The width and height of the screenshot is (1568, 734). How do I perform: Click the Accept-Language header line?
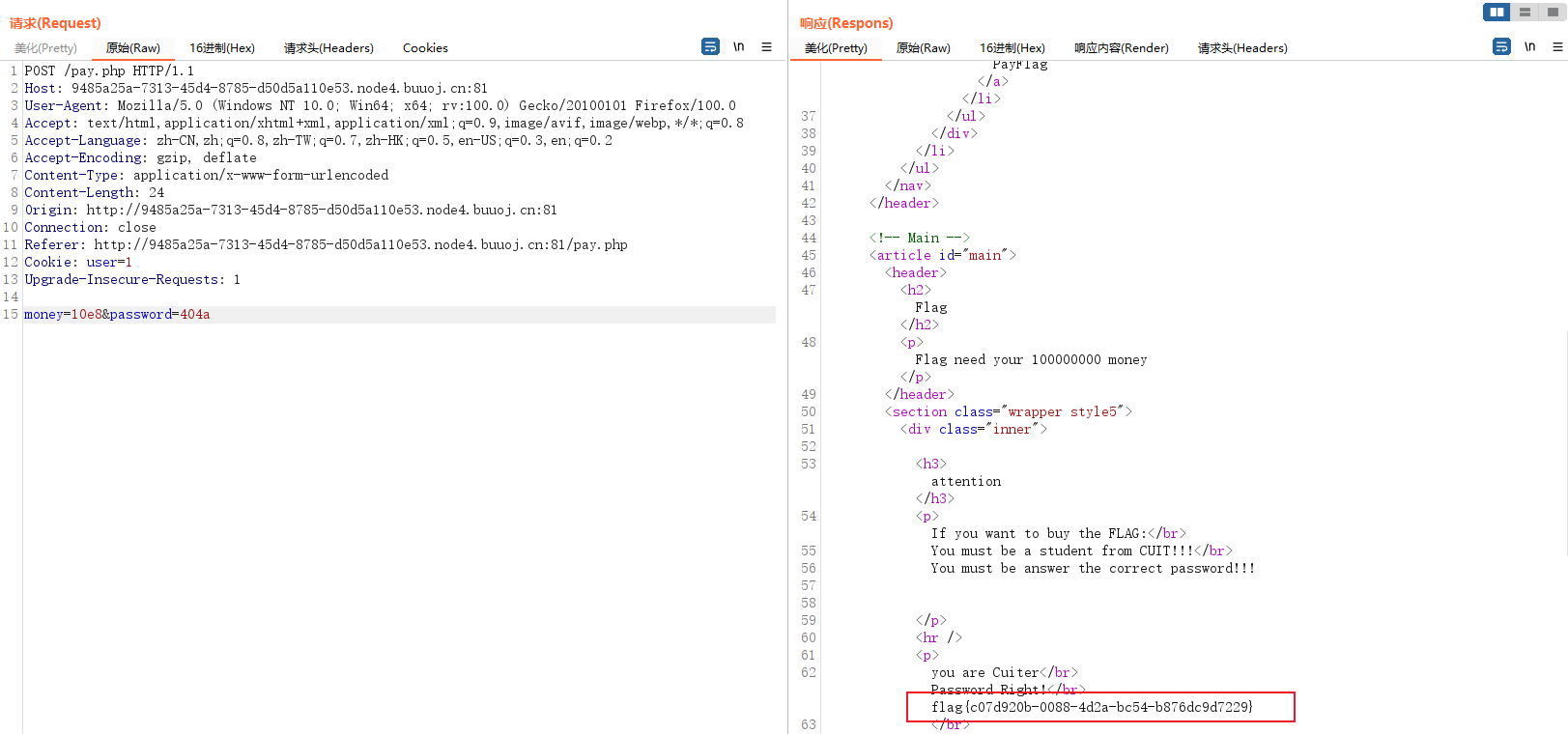click(x=318, y=141)
